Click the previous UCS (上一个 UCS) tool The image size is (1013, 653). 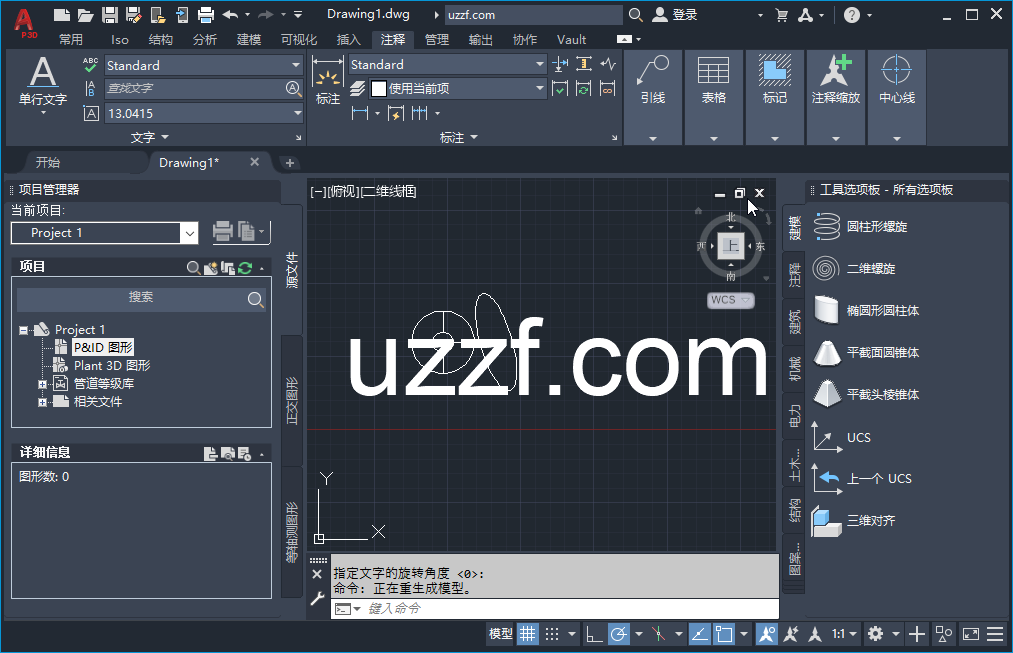tap(862, 479)
